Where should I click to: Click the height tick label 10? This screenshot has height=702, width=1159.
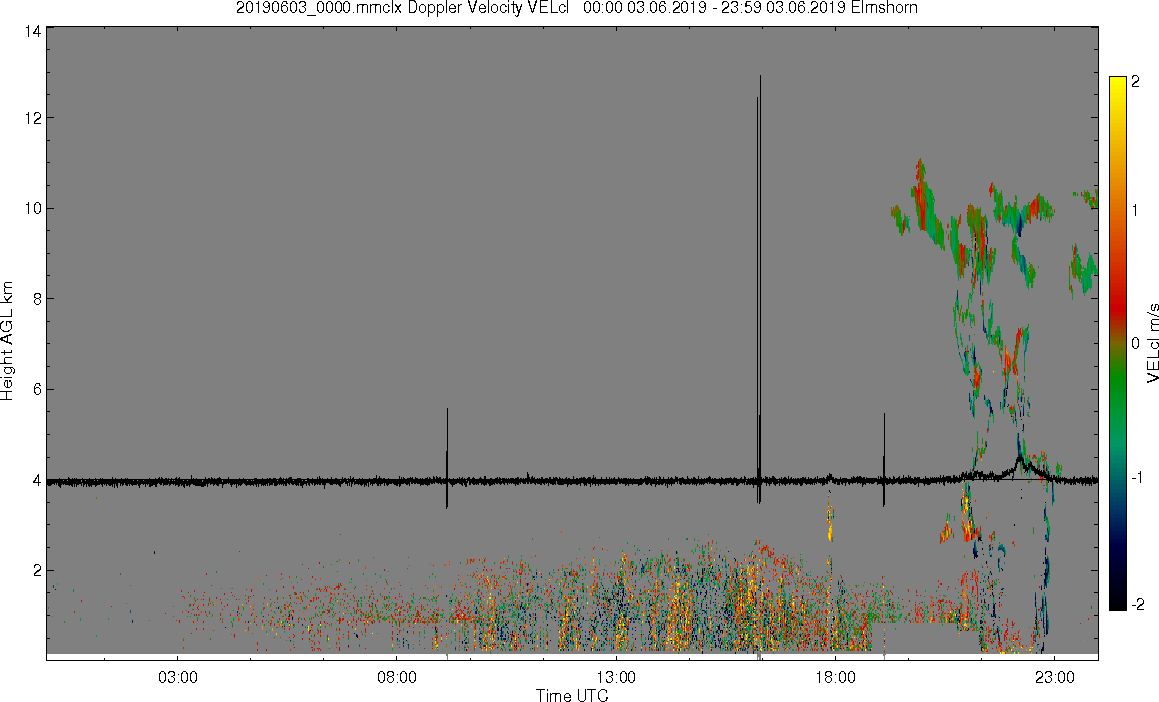(32, 208)
